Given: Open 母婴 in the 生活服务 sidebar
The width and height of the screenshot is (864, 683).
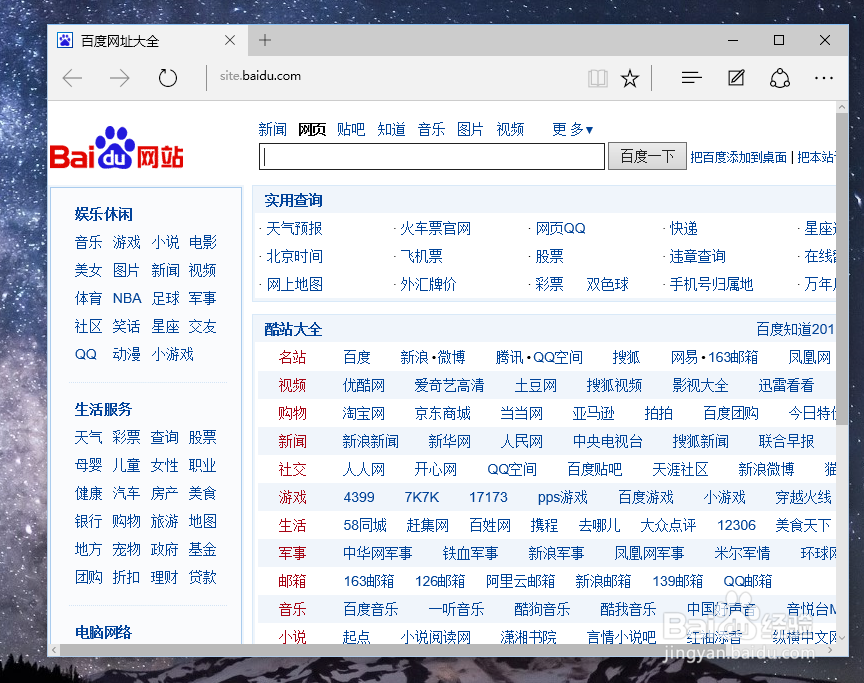Looking at the screenshot, I should (x=89, y=466).
